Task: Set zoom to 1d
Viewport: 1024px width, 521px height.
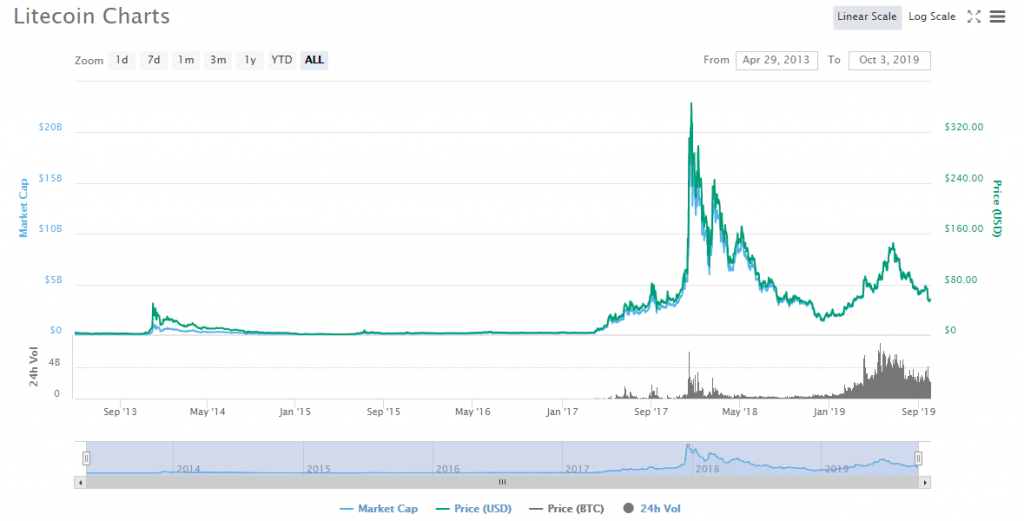Action: click(122, 60)
